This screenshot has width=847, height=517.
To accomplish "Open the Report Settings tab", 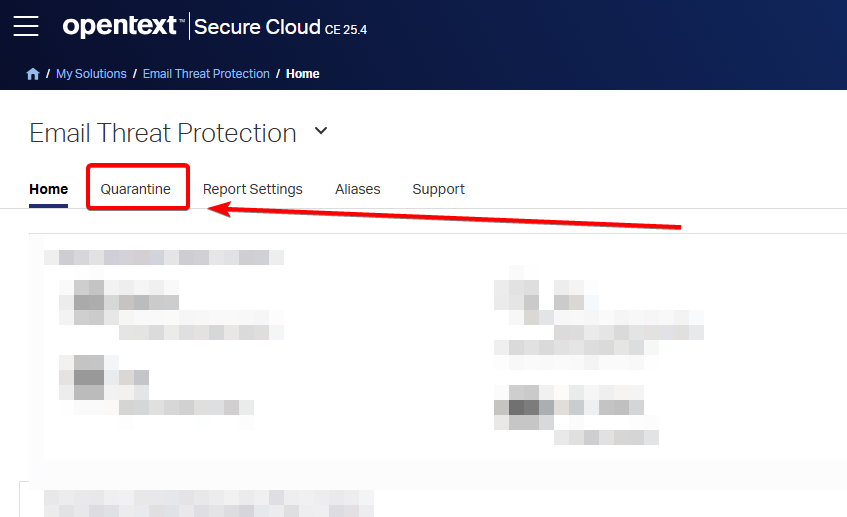I will [x=252, y=189].
